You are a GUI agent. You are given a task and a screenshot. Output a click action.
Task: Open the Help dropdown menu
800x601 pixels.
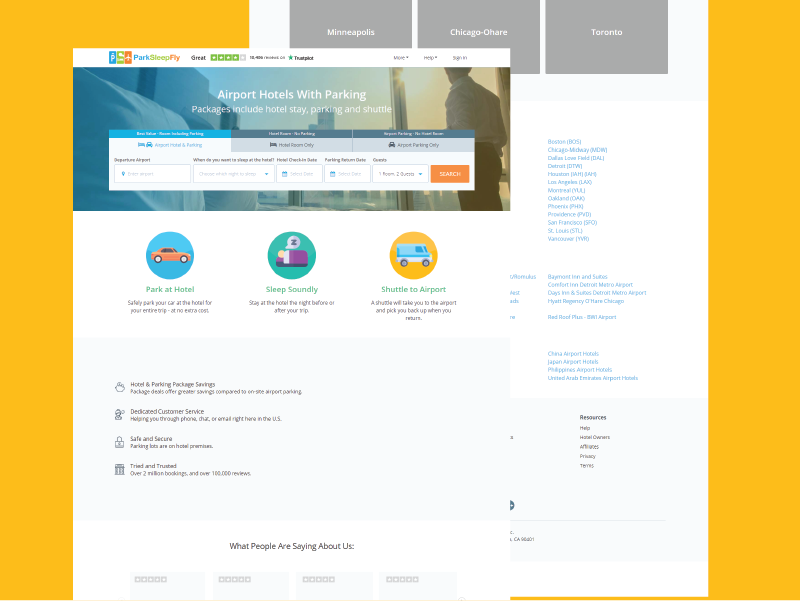(430, 58)
